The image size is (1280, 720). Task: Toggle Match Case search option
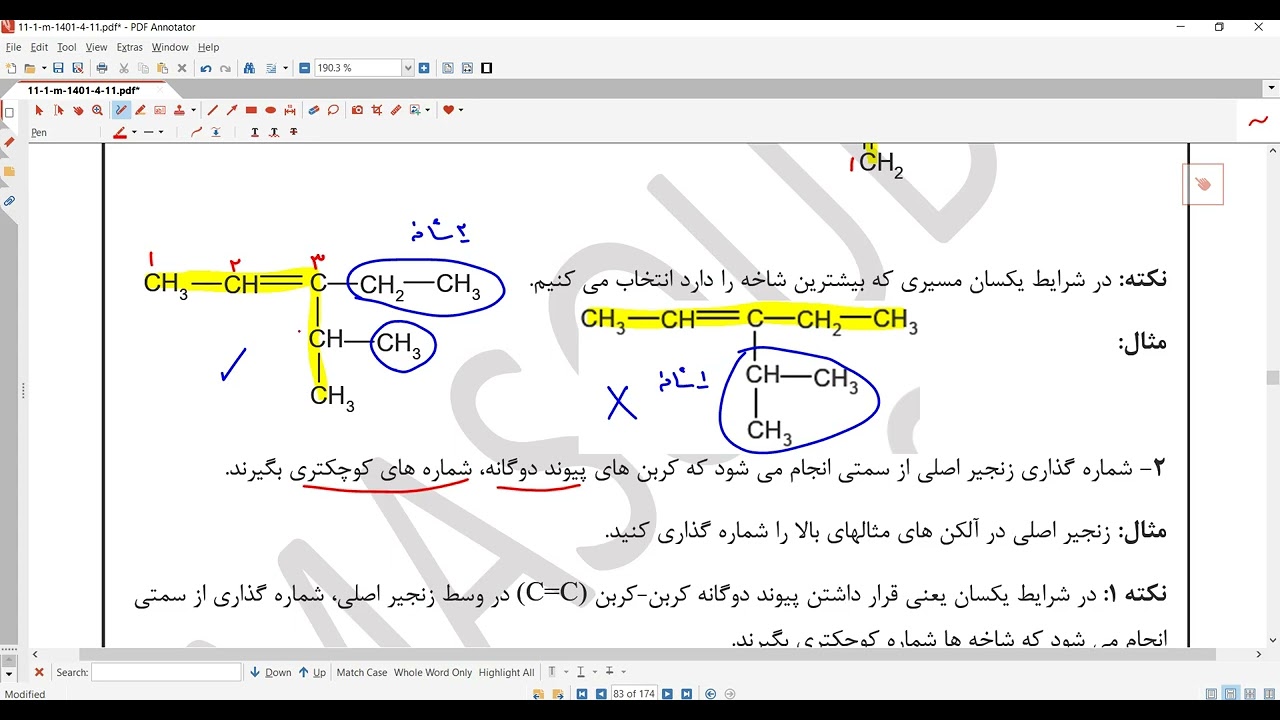pyautogui.click(x=362, y=672)
